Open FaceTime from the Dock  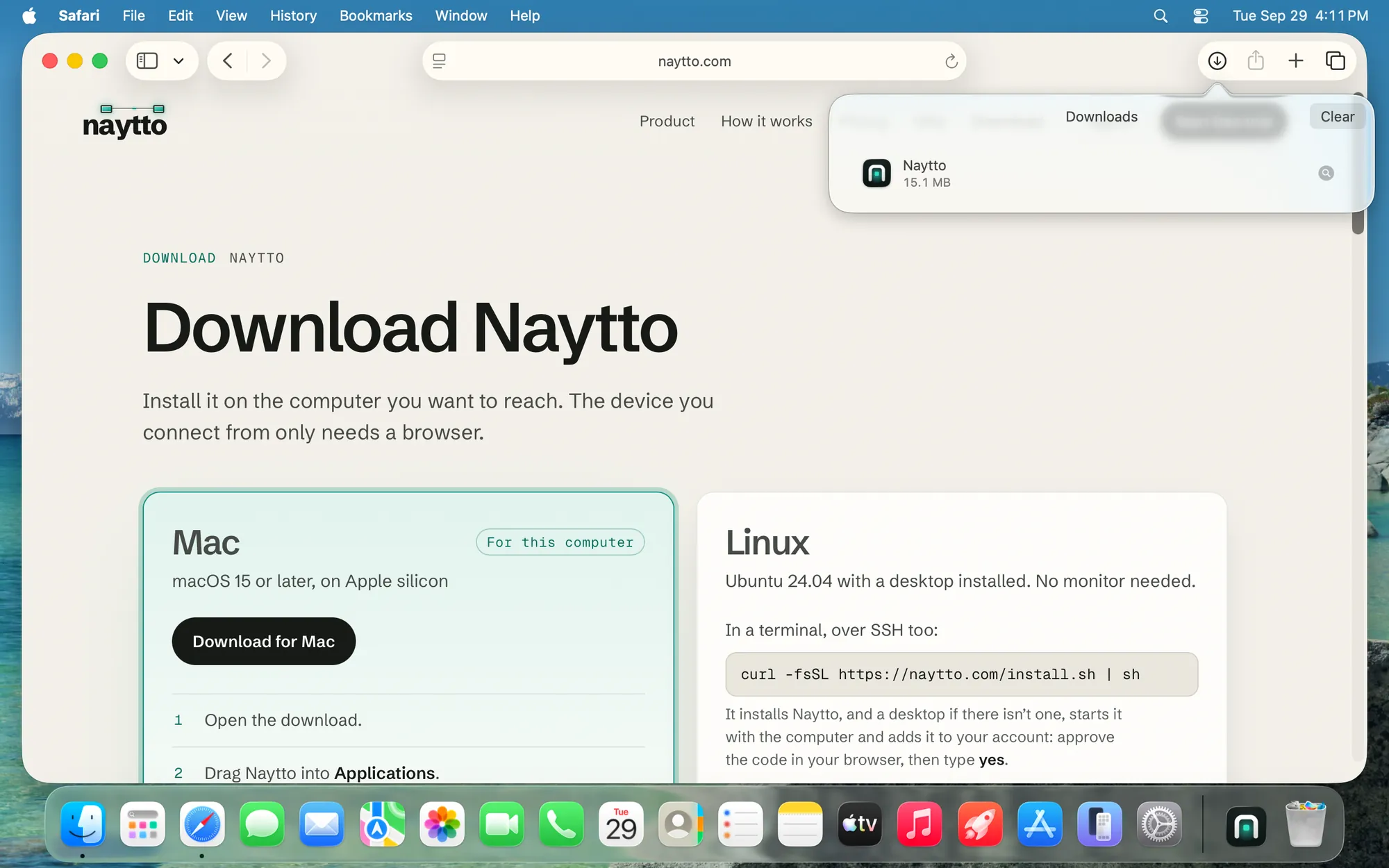click(501, 824)
